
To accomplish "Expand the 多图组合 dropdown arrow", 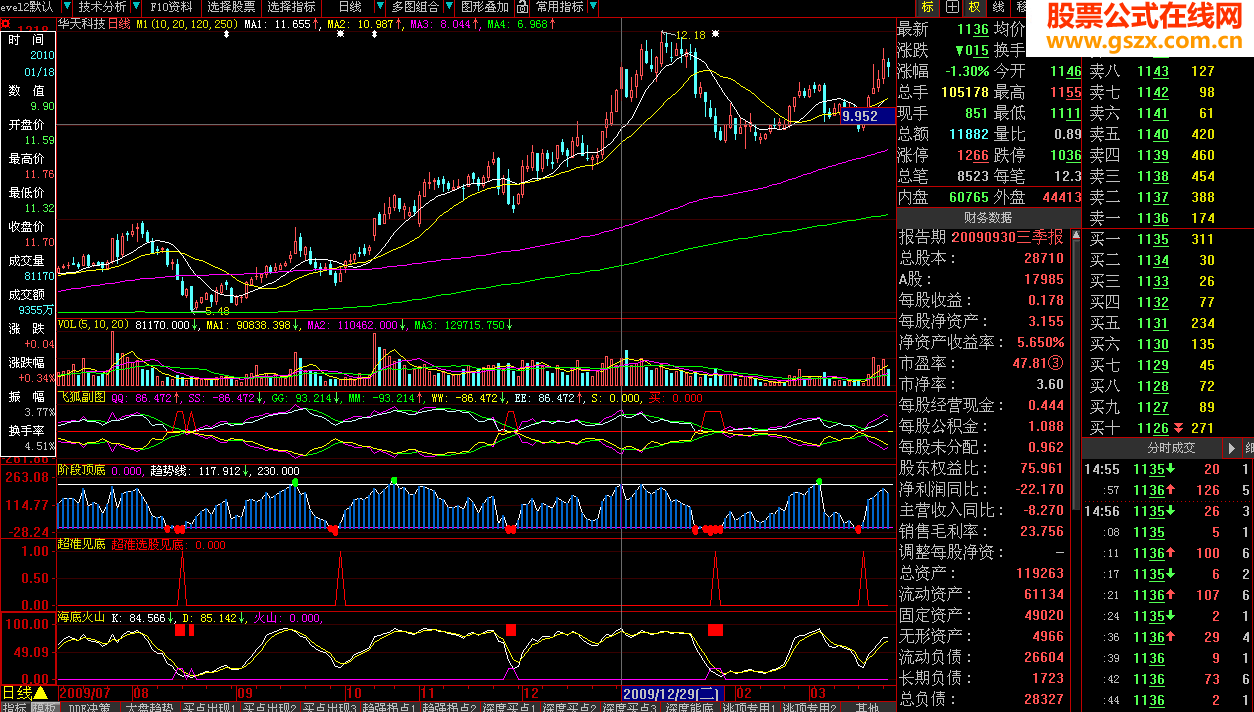I will [x=447, y=7].
